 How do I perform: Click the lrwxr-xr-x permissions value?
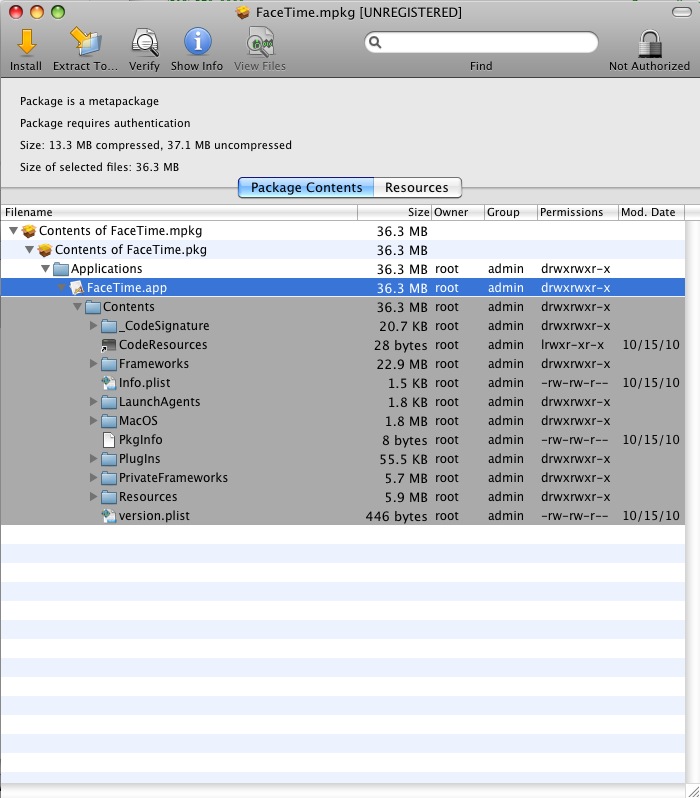573,345
